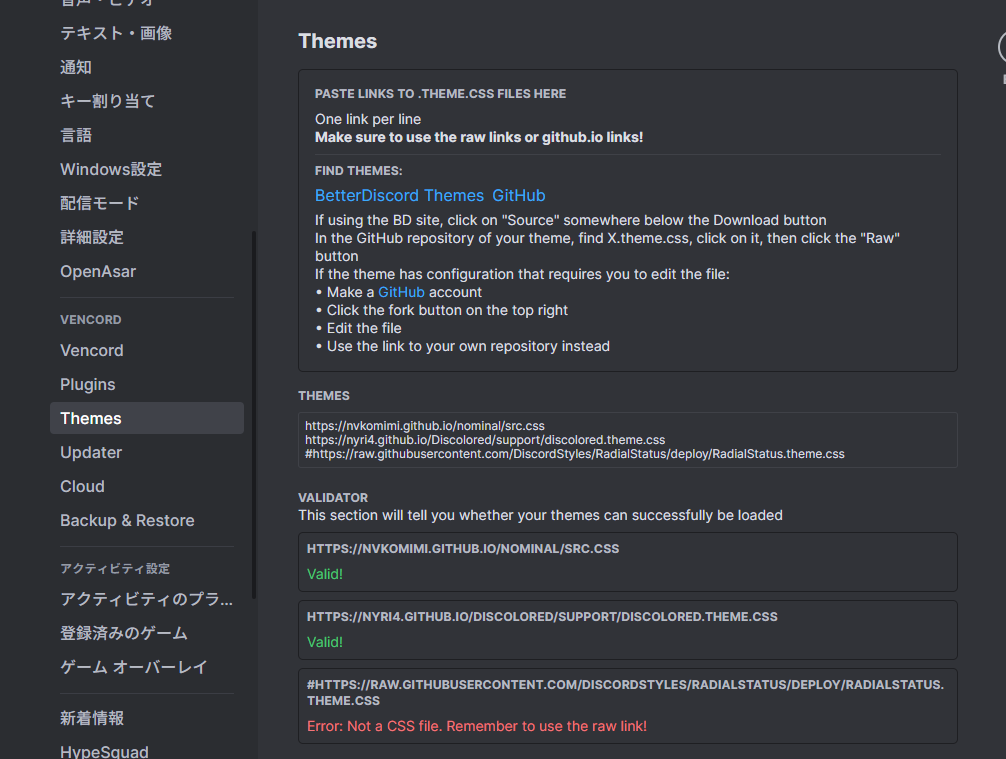Viewport: 1006px width, 759px height.
Task: Open ゲーム オーバーレイ overlay settings
Action: click(x=132, y=667)
